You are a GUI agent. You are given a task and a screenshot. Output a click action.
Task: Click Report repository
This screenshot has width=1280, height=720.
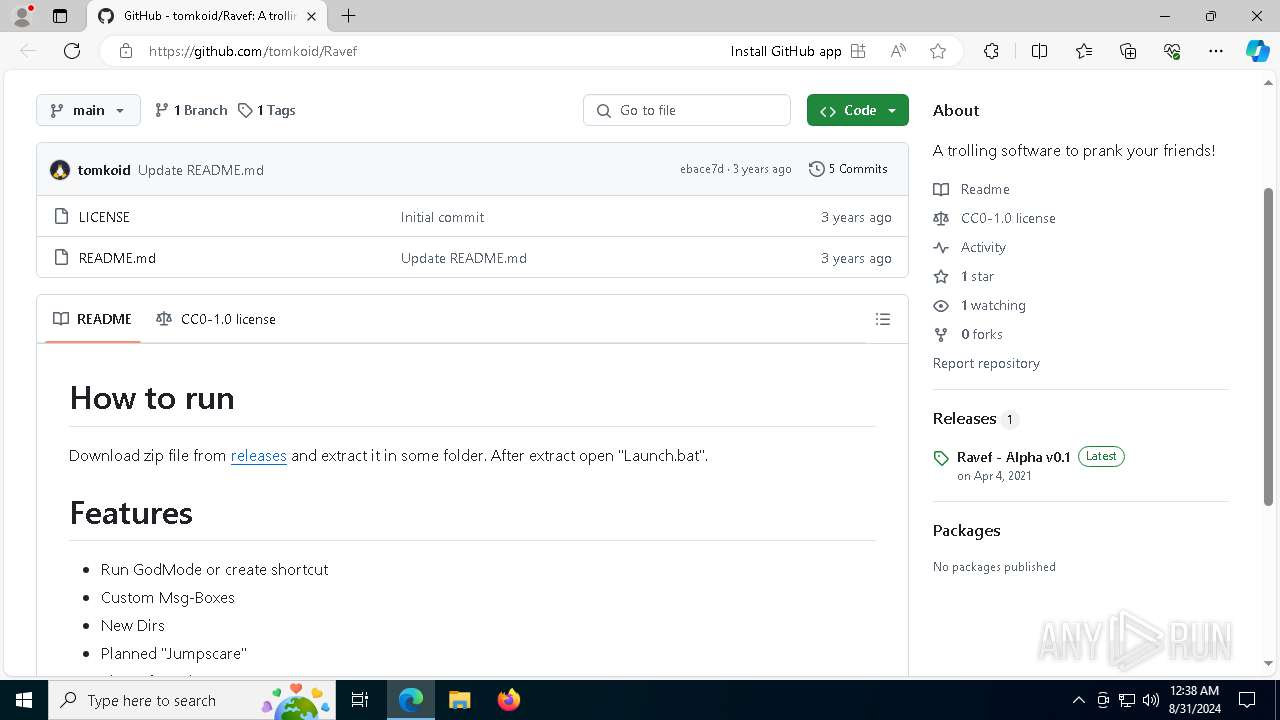pos(986,363)
